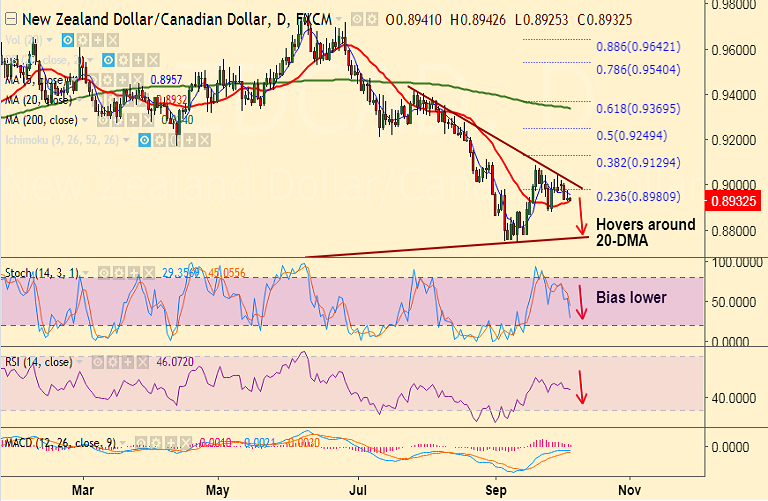Select the 0.618(0.93695) Fibonacci level label

coord(638,109)
